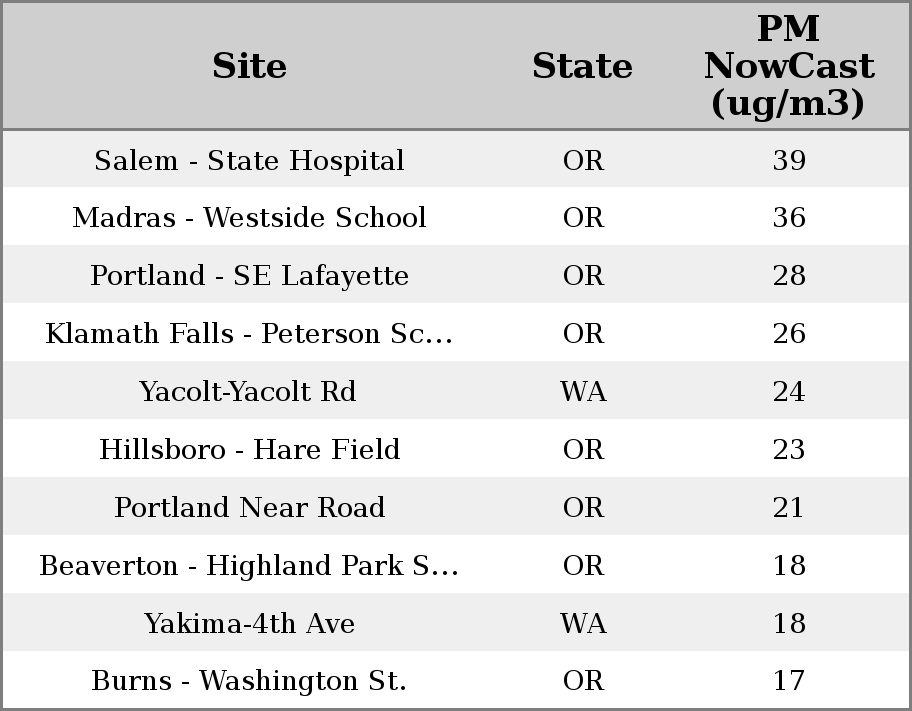912x711 pixels.
Task: Open the Madras - Westside School site
Action: 249,218
